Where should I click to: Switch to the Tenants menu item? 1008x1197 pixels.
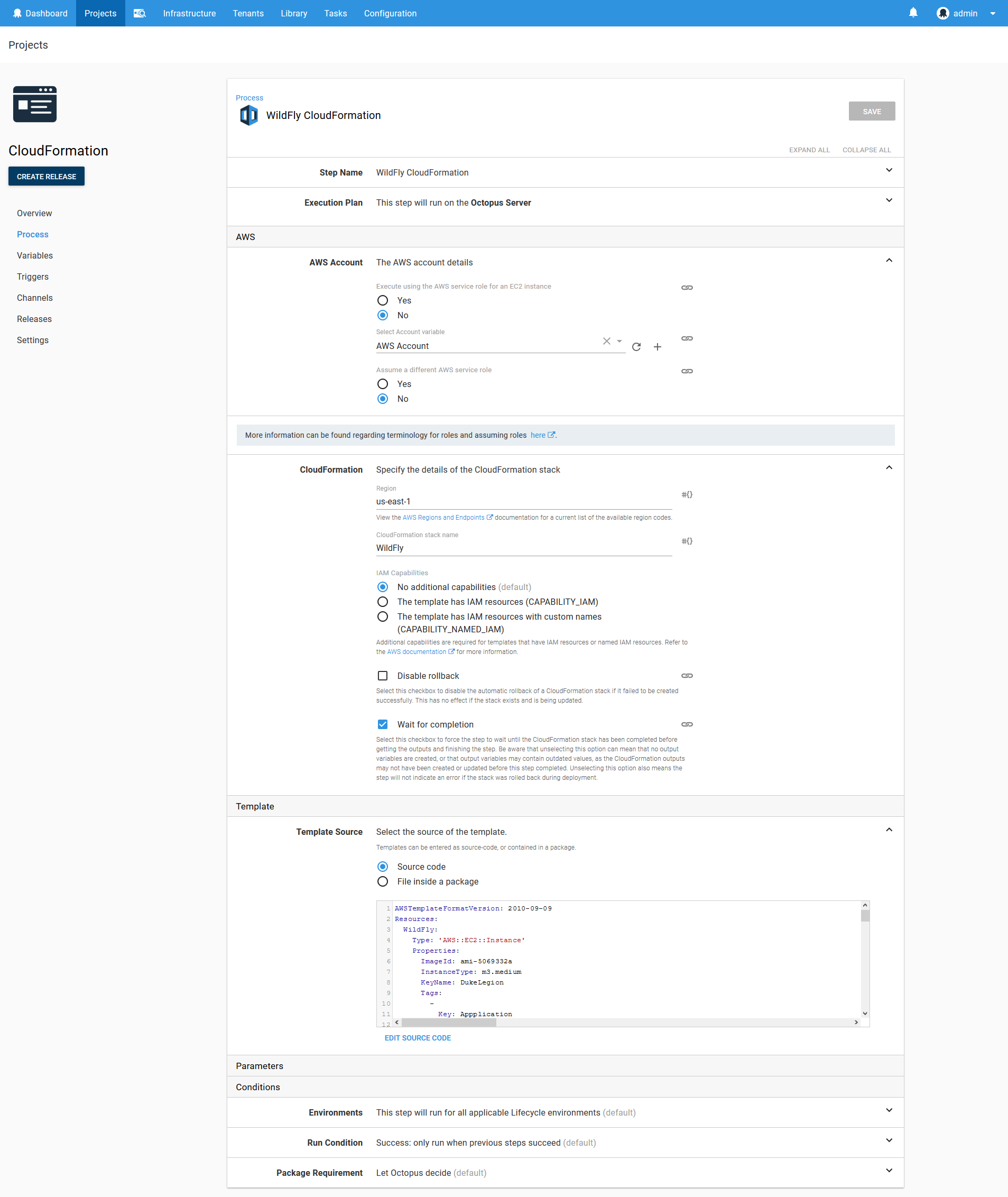coord(248,13)
